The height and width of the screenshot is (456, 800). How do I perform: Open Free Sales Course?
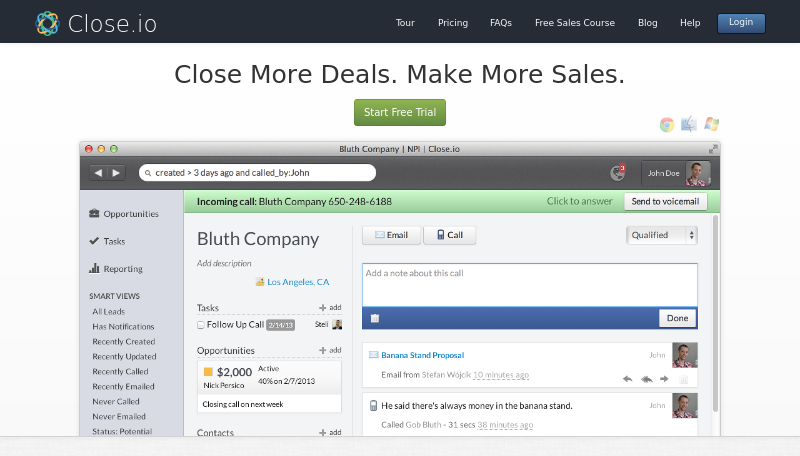click(x=574, y=23)
